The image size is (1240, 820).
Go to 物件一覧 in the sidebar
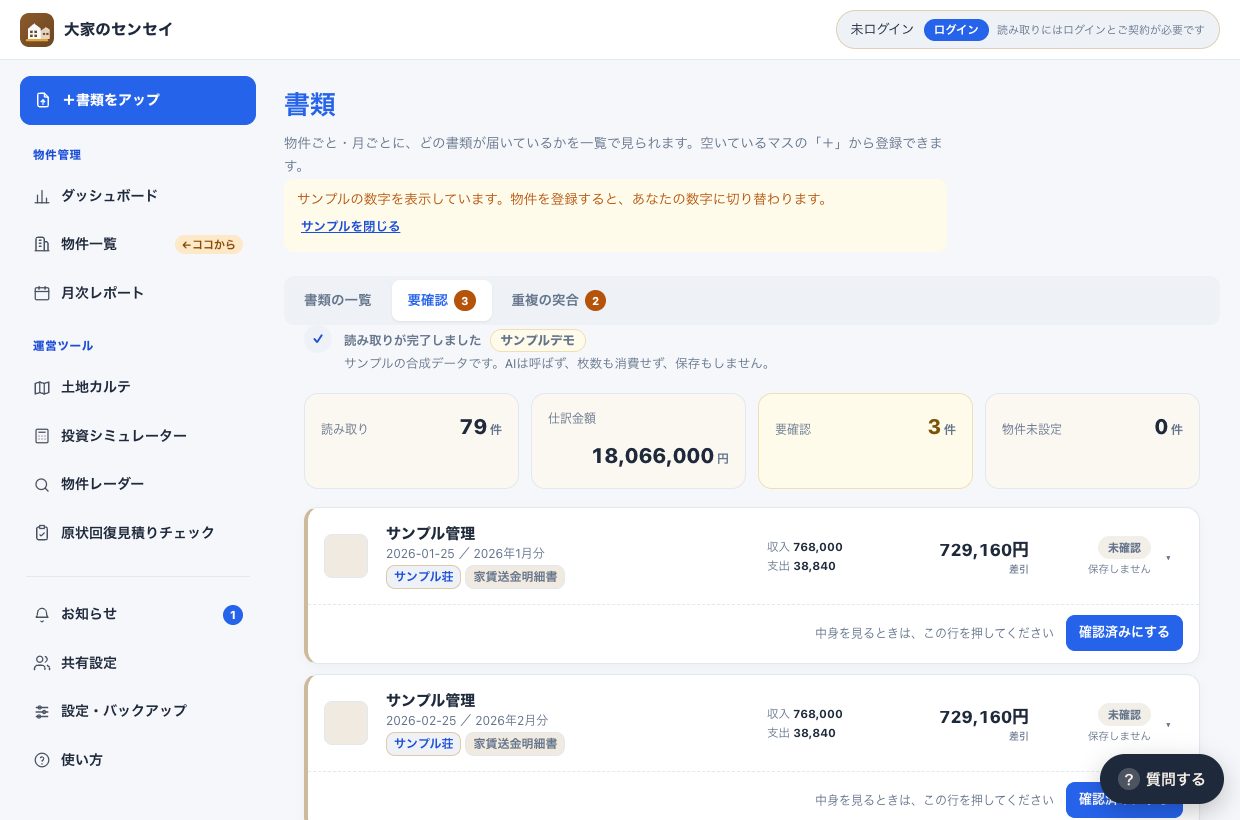click(x=138, y=244)
